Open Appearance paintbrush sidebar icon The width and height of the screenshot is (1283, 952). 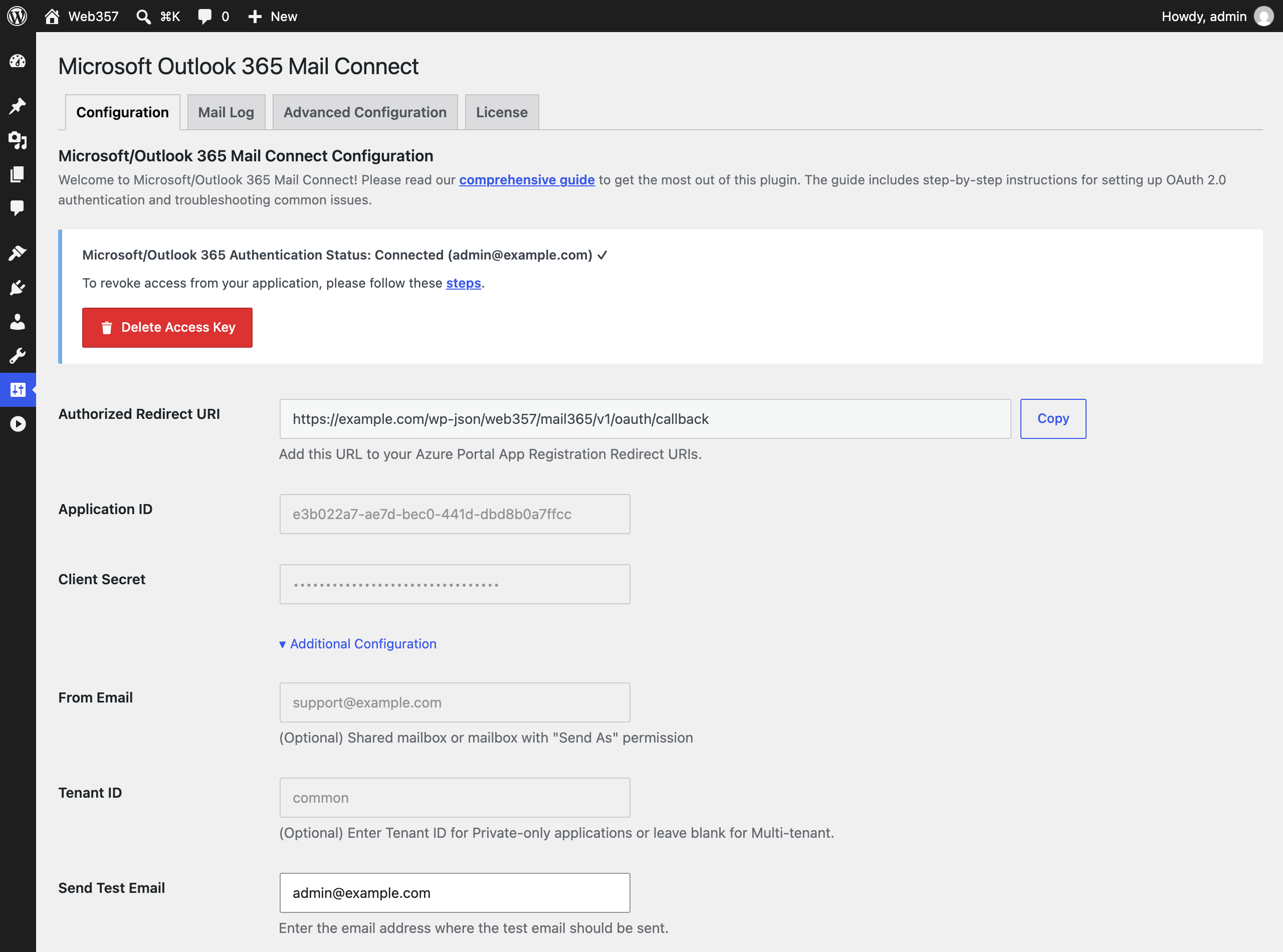18,253
